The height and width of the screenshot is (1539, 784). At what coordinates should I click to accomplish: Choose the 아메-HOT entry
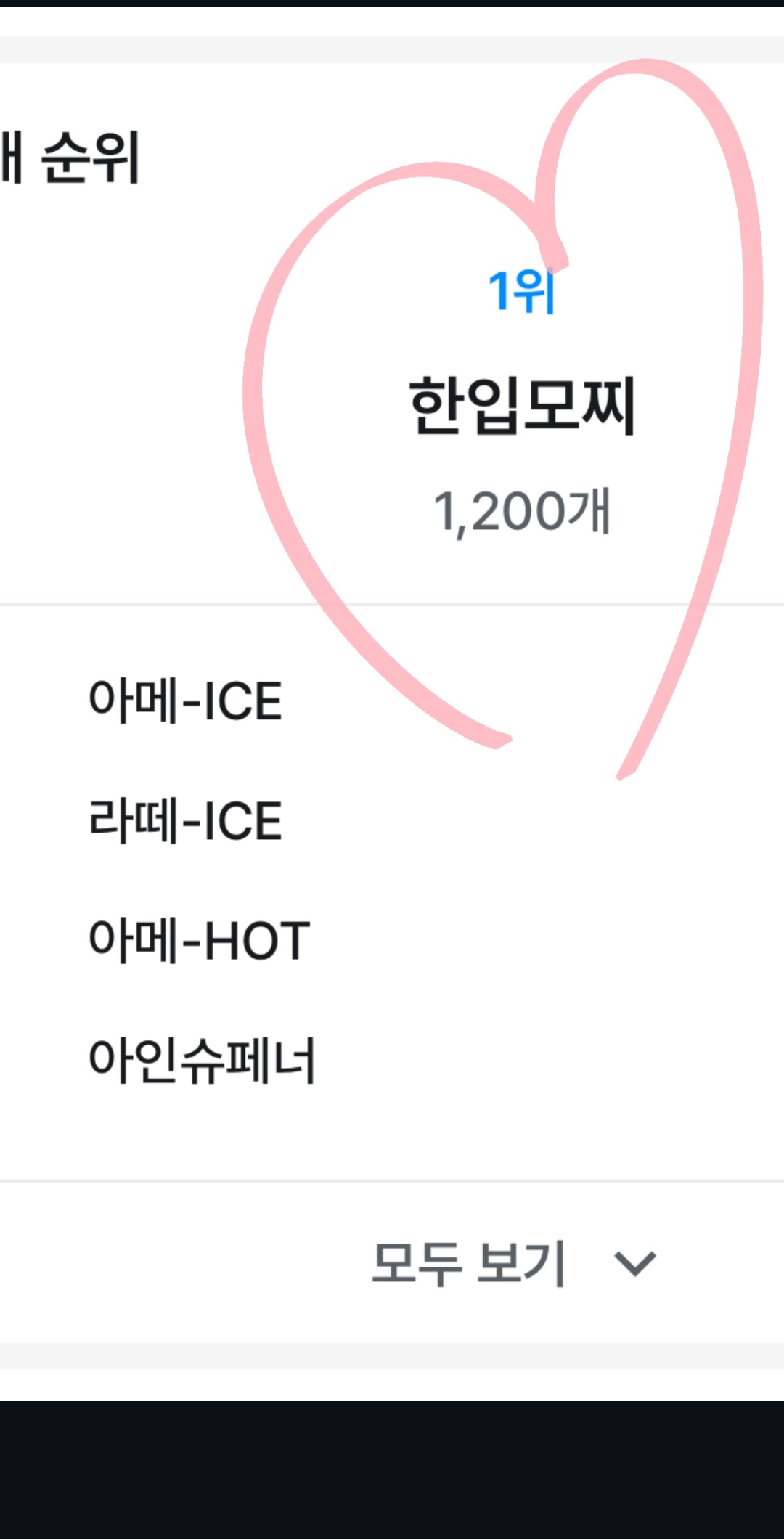tap(199, 941)
